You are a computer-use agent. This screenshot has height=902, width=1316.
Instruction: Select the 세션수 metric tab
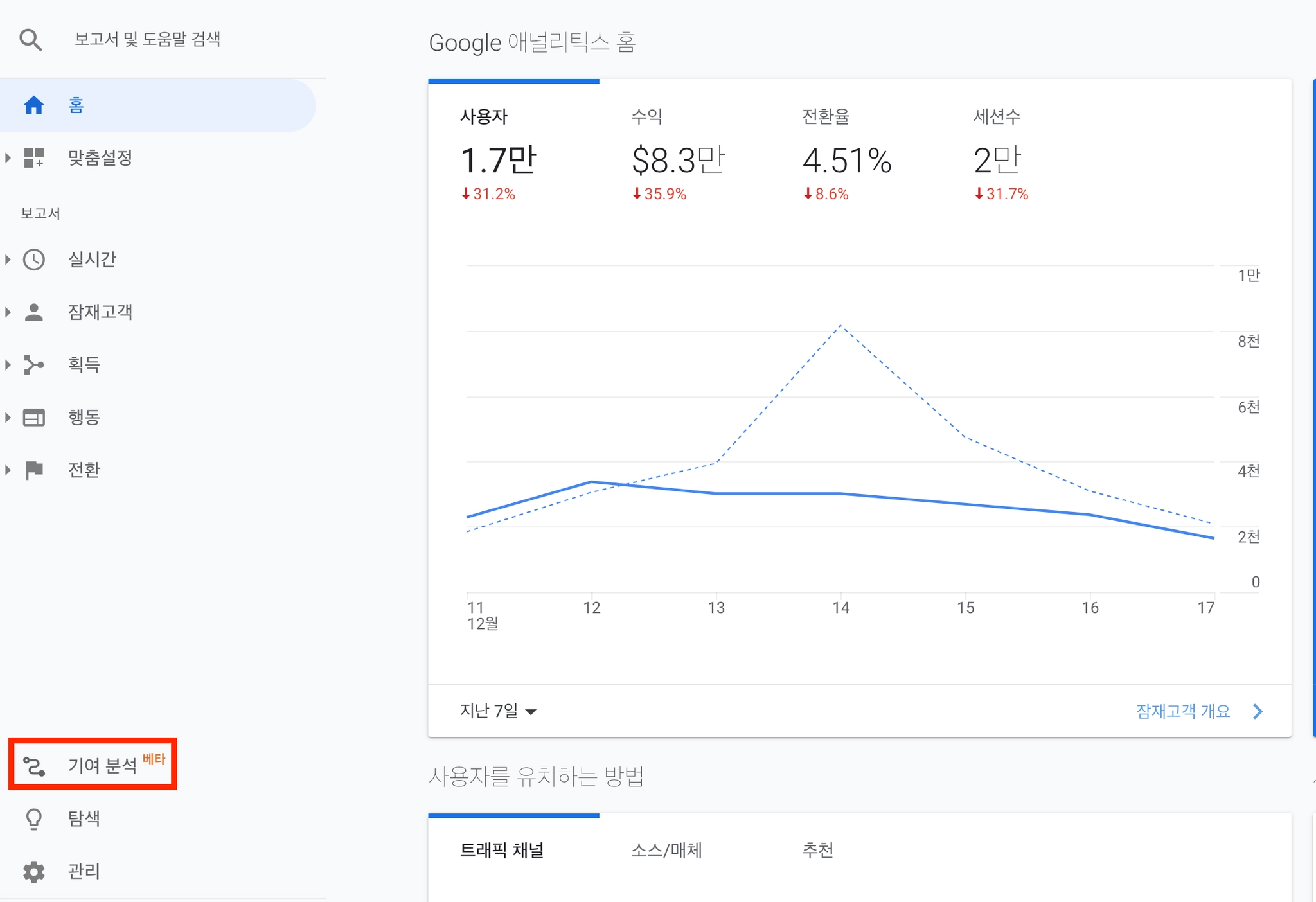[1000, 154]
